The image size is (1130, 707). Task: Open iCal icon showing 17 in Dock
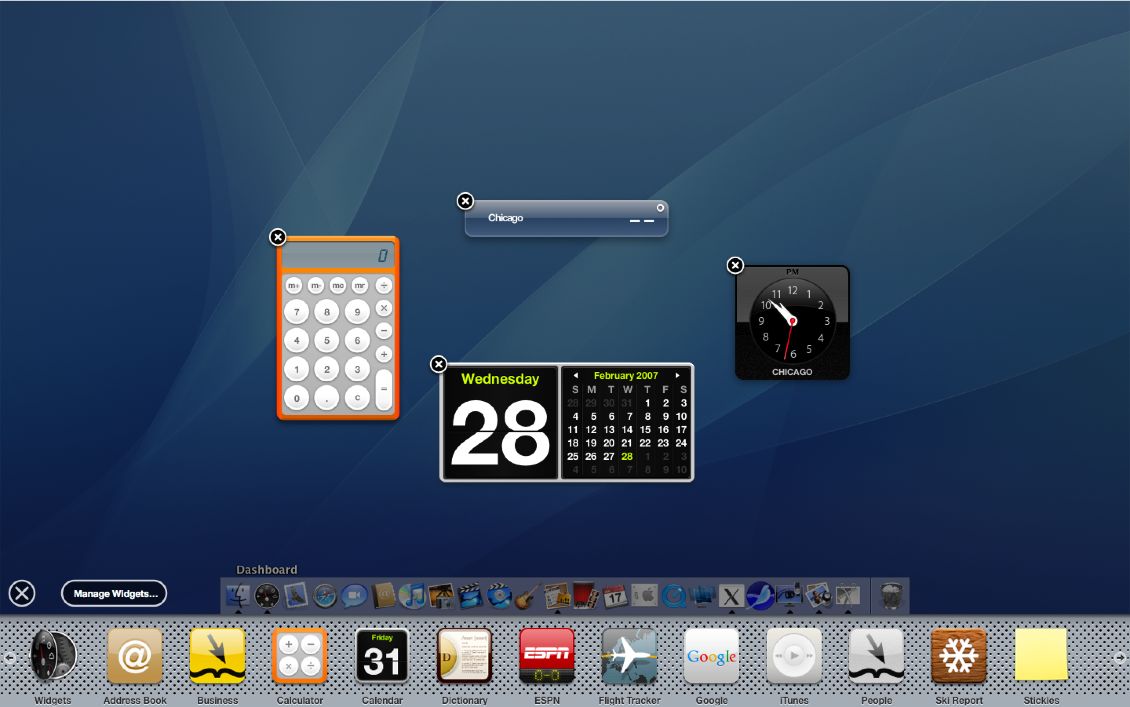(x=615, y=596)
